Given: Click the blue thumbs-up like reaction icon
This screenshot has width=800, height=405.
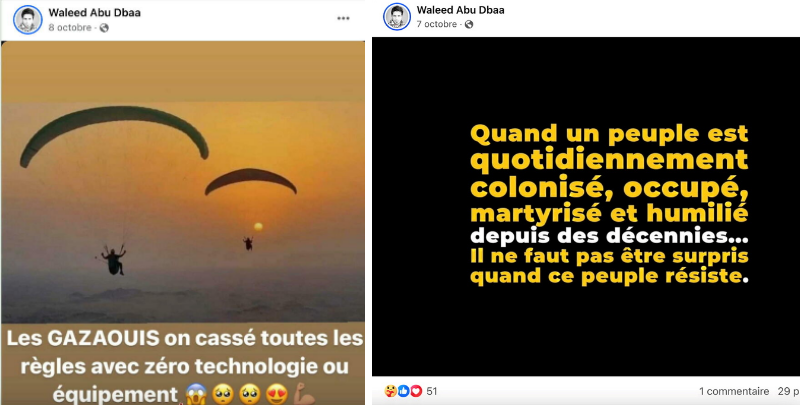Looking at the screenshot, I should (404, 391).
